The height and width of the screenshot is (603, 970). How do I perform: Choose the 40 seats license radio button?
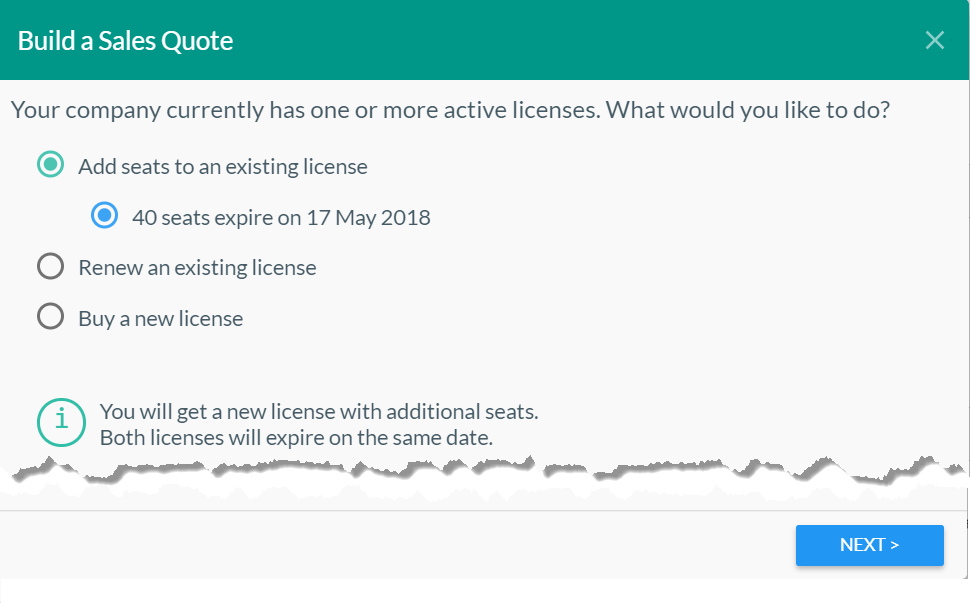coord(104,216)
